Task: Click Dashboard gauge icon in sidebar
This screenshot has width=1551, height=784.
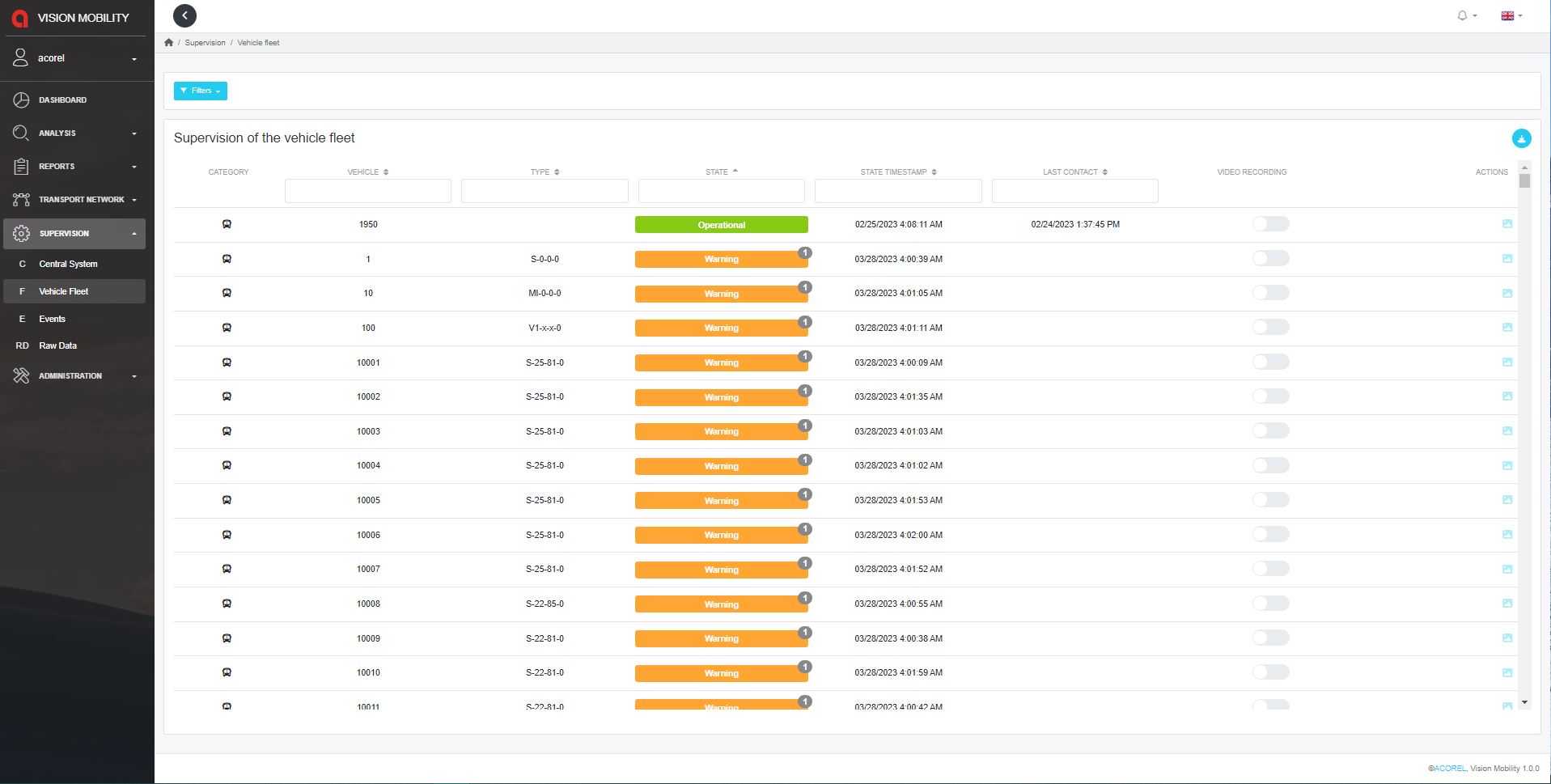Action: tap(21, 100)
